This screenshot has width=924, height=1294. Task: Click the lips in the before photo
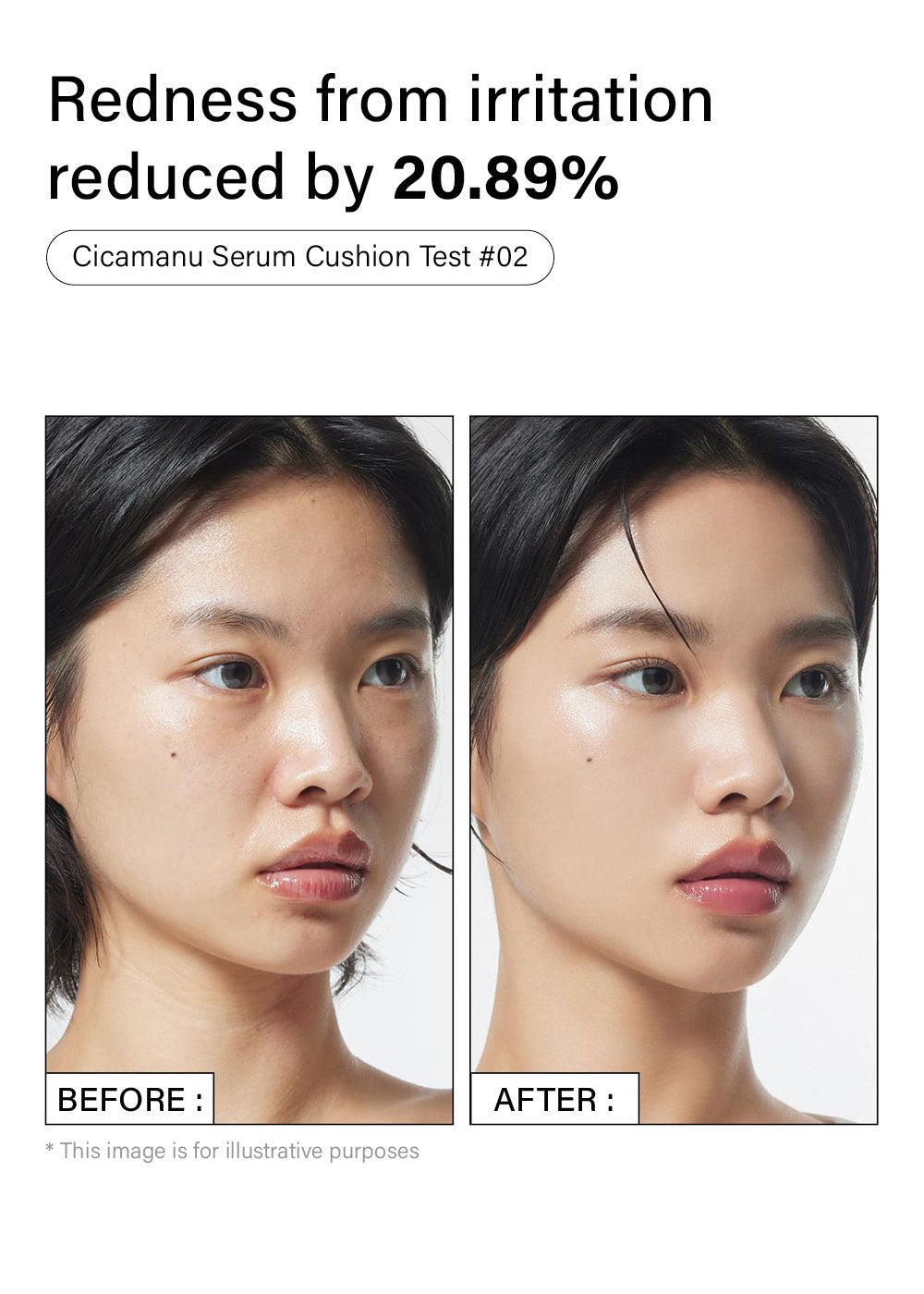315,867
